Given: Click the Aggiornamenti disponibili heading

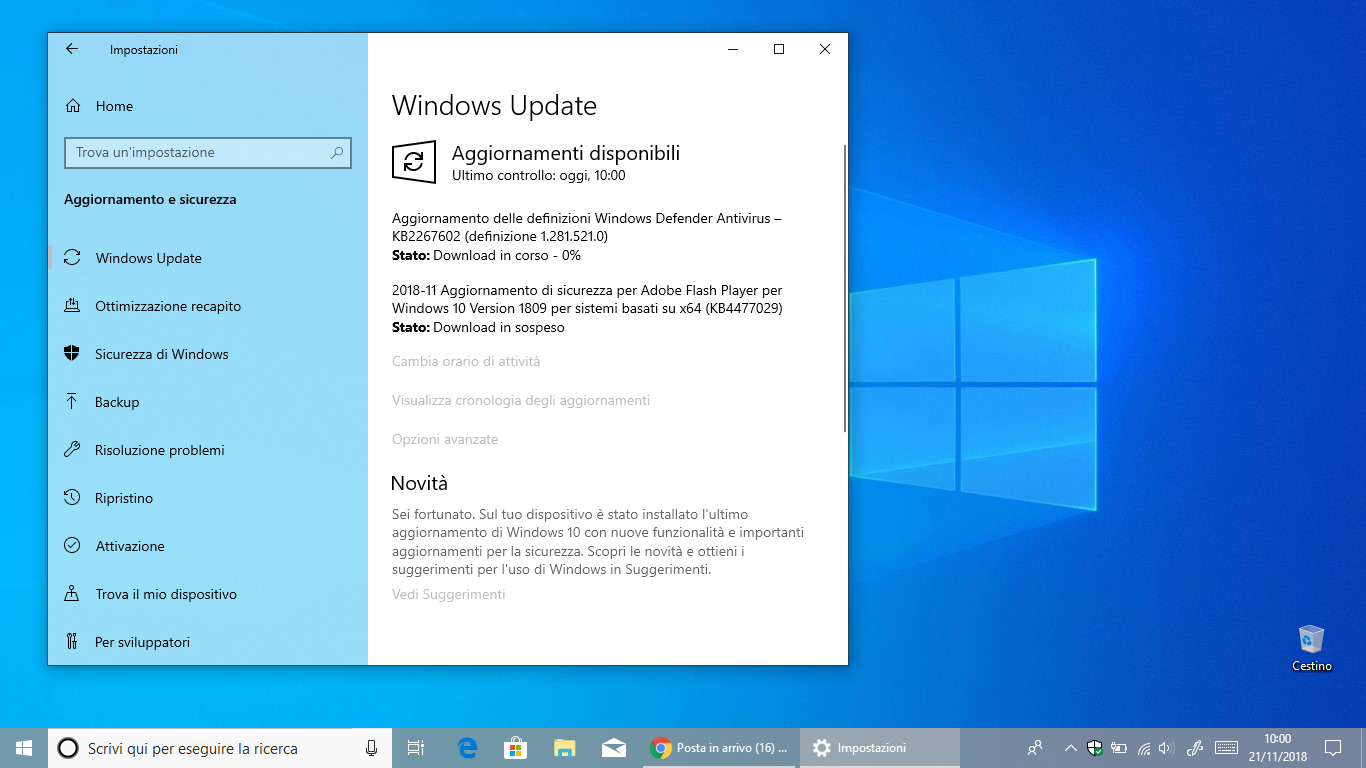Looking at the screenshot, I should tap(566, 153).
